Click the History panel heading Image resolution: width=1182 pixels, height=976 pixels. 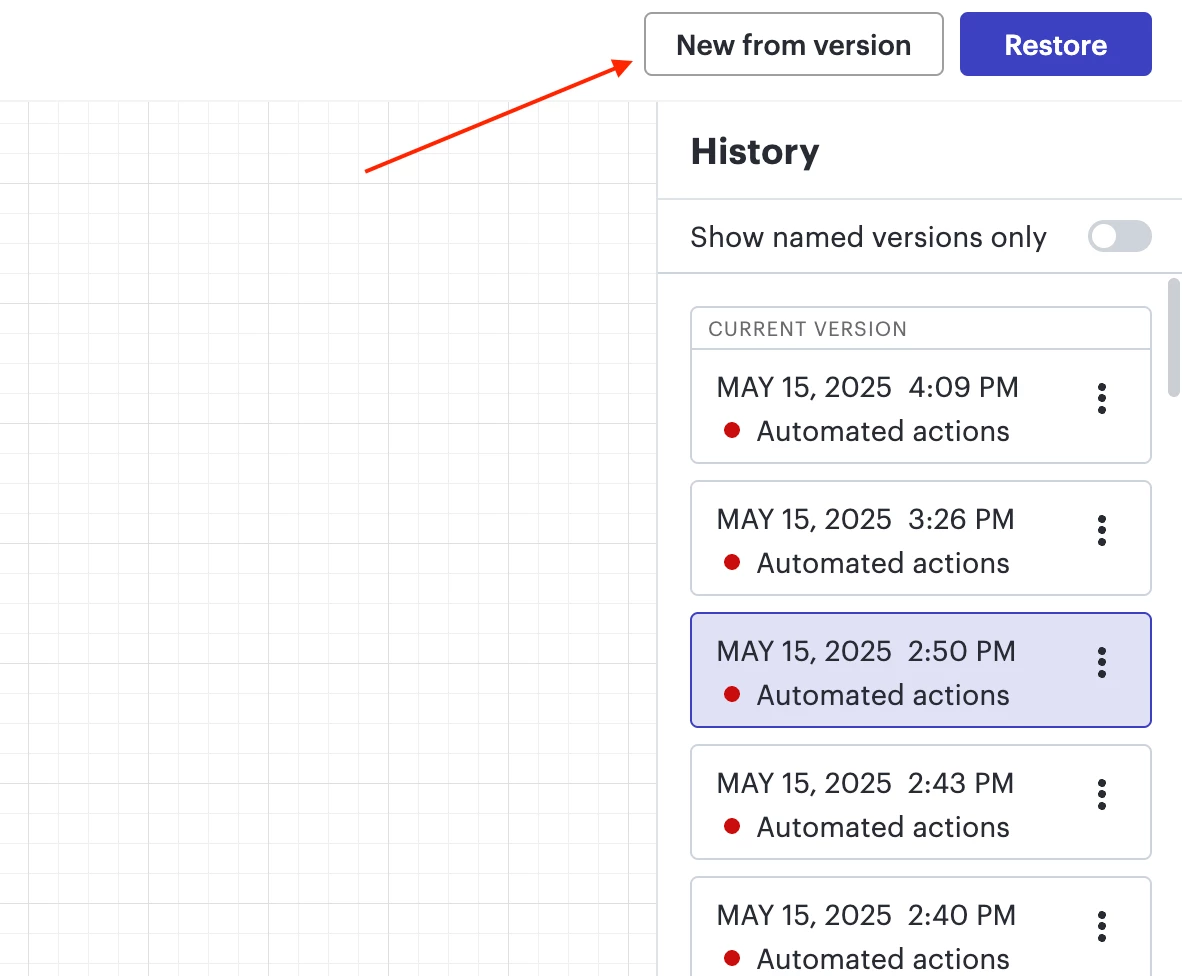755,151
